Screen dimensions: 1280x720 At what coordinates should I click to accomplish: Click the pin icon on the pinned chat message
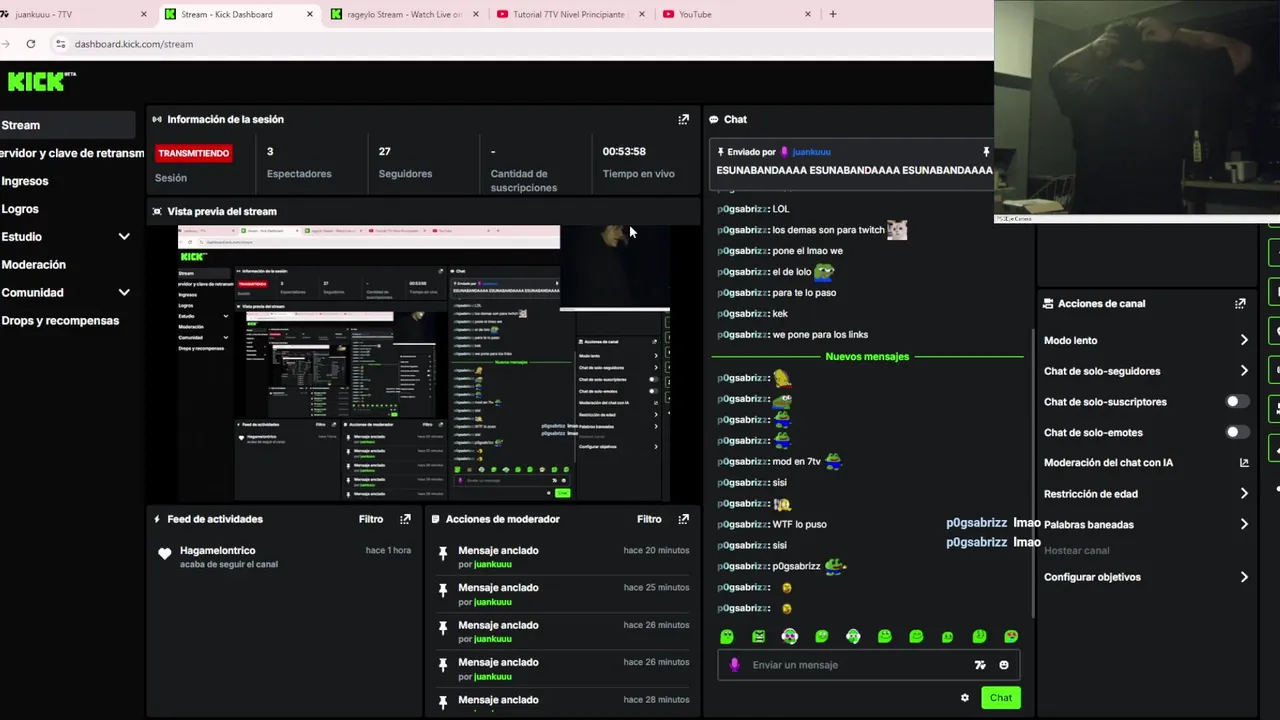(986, 152)
